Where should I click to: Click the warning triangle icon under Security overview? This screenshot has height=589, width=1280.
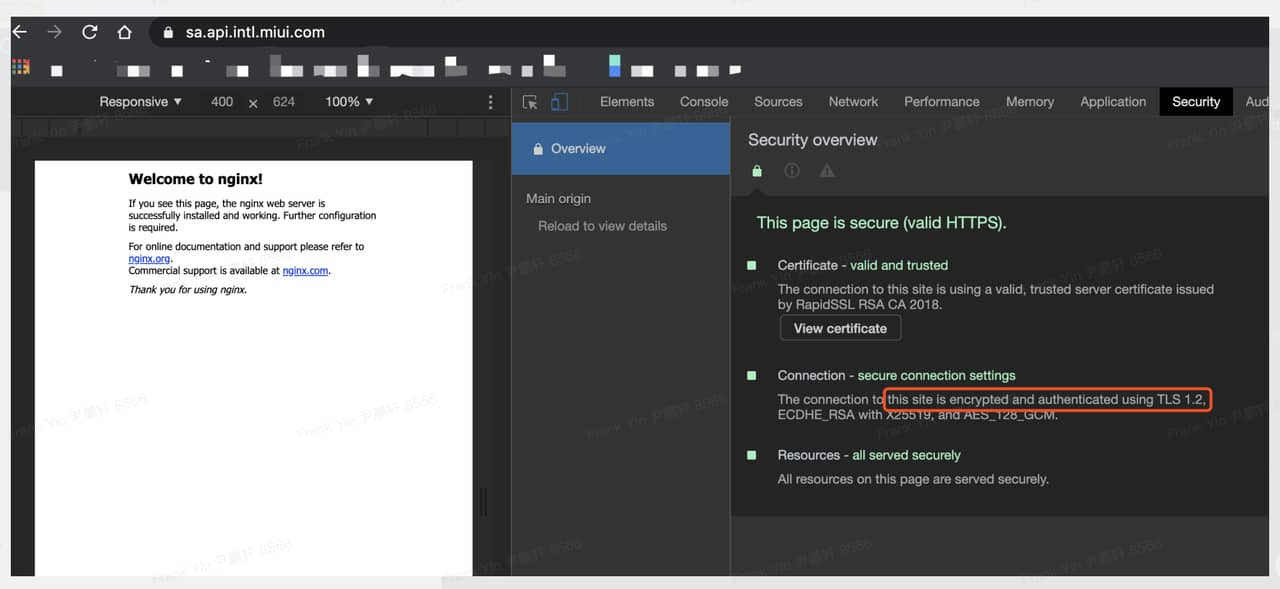[827, 171]
